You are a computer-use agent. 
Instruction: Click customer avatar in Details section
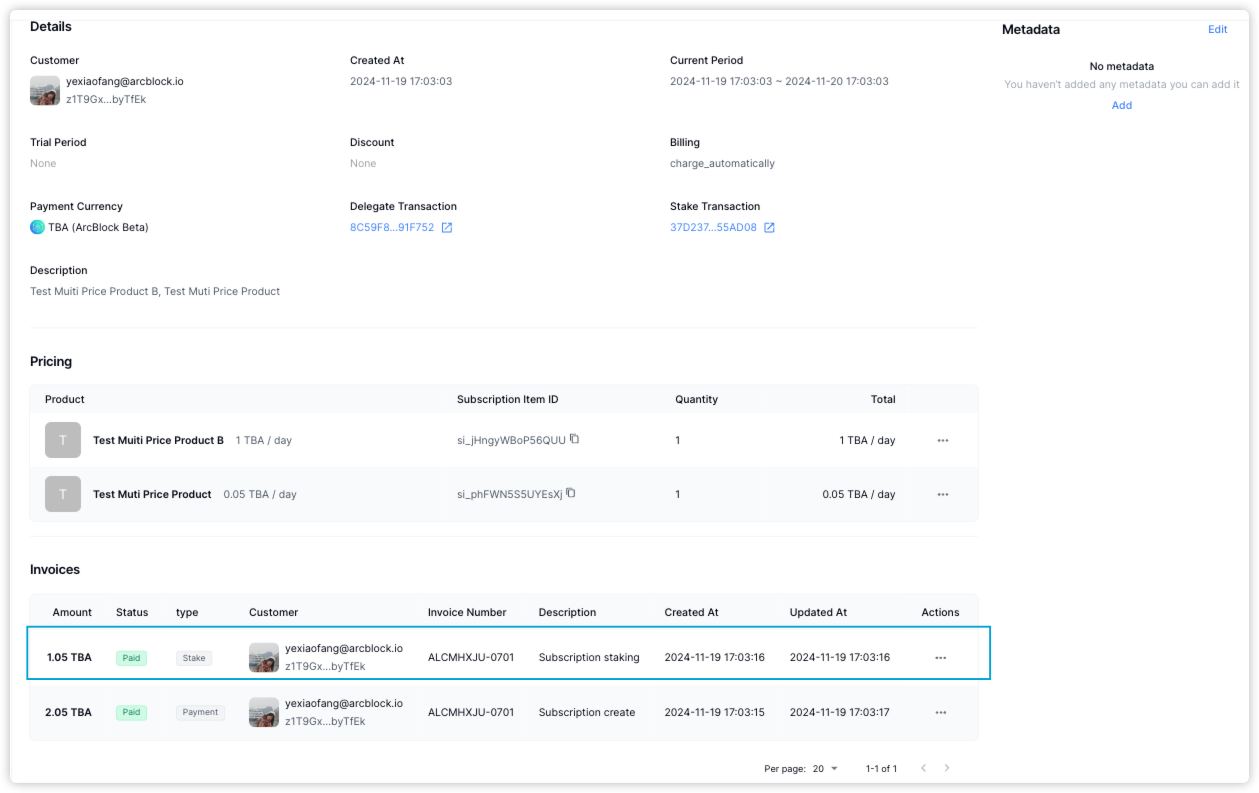pos(45,91)
